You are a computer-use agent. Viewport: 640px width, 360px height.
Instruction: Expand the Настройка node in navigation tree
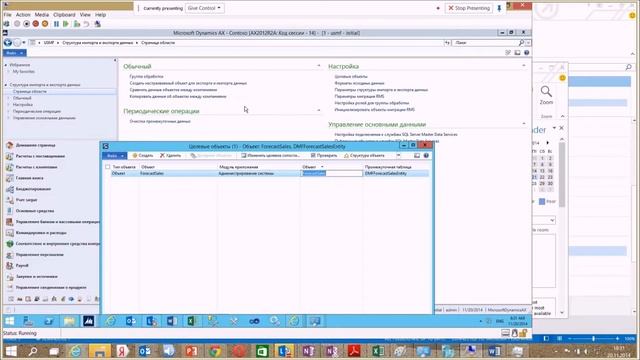tap(8, 104)
